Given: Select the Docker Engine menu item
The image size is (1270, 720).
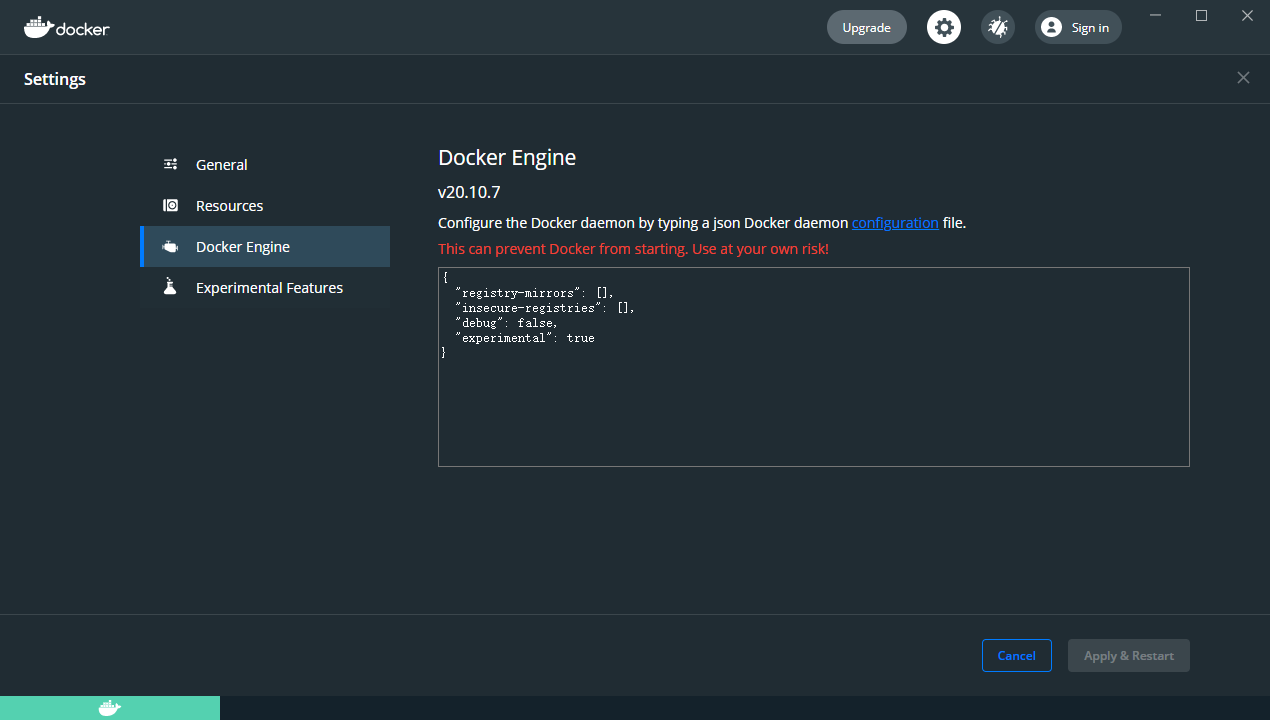Looking at the screenshot, I should click(x=265, y=246).
